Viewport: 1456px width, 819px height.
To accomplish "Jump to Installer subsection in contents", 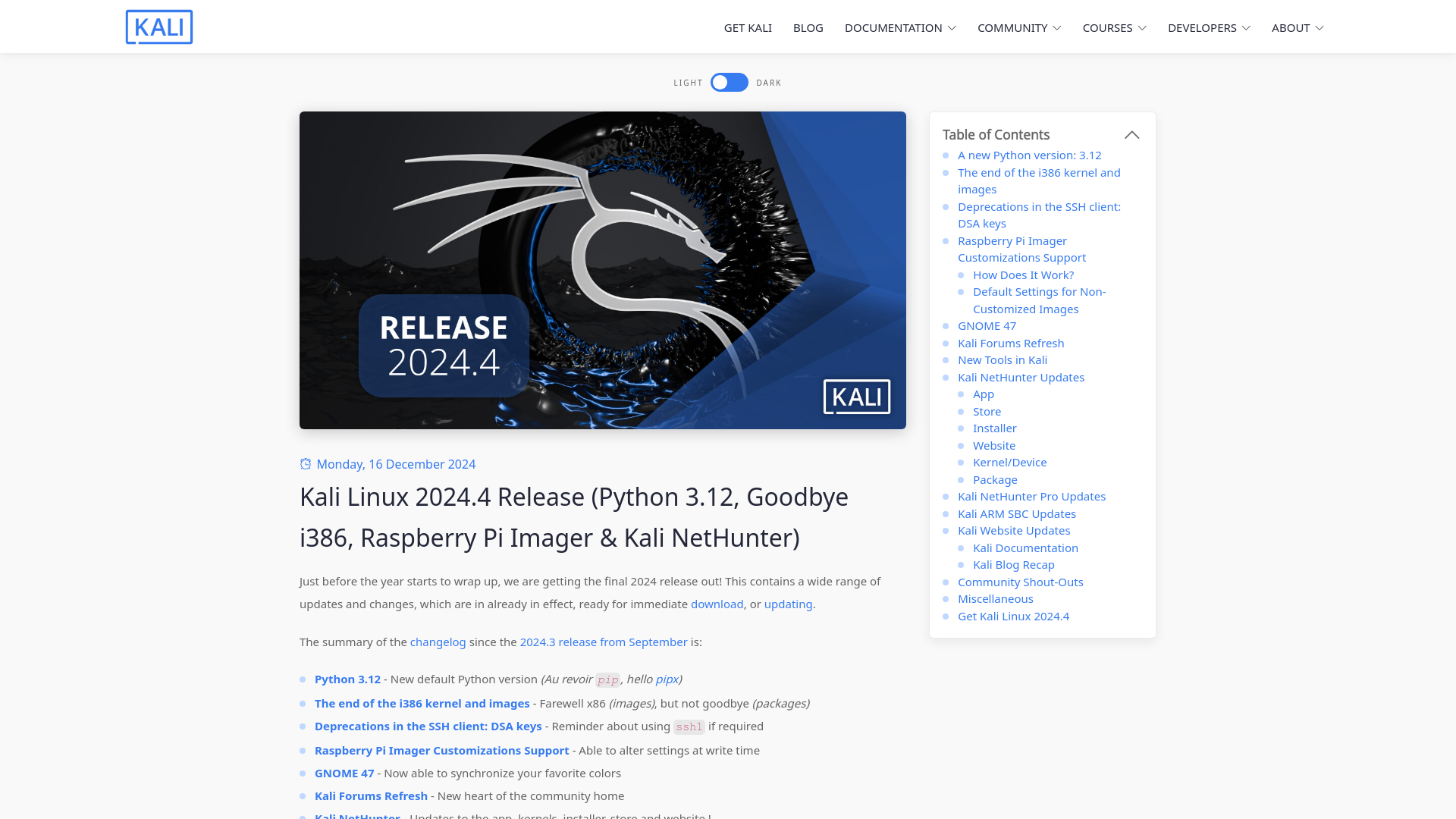I will 994,428.
